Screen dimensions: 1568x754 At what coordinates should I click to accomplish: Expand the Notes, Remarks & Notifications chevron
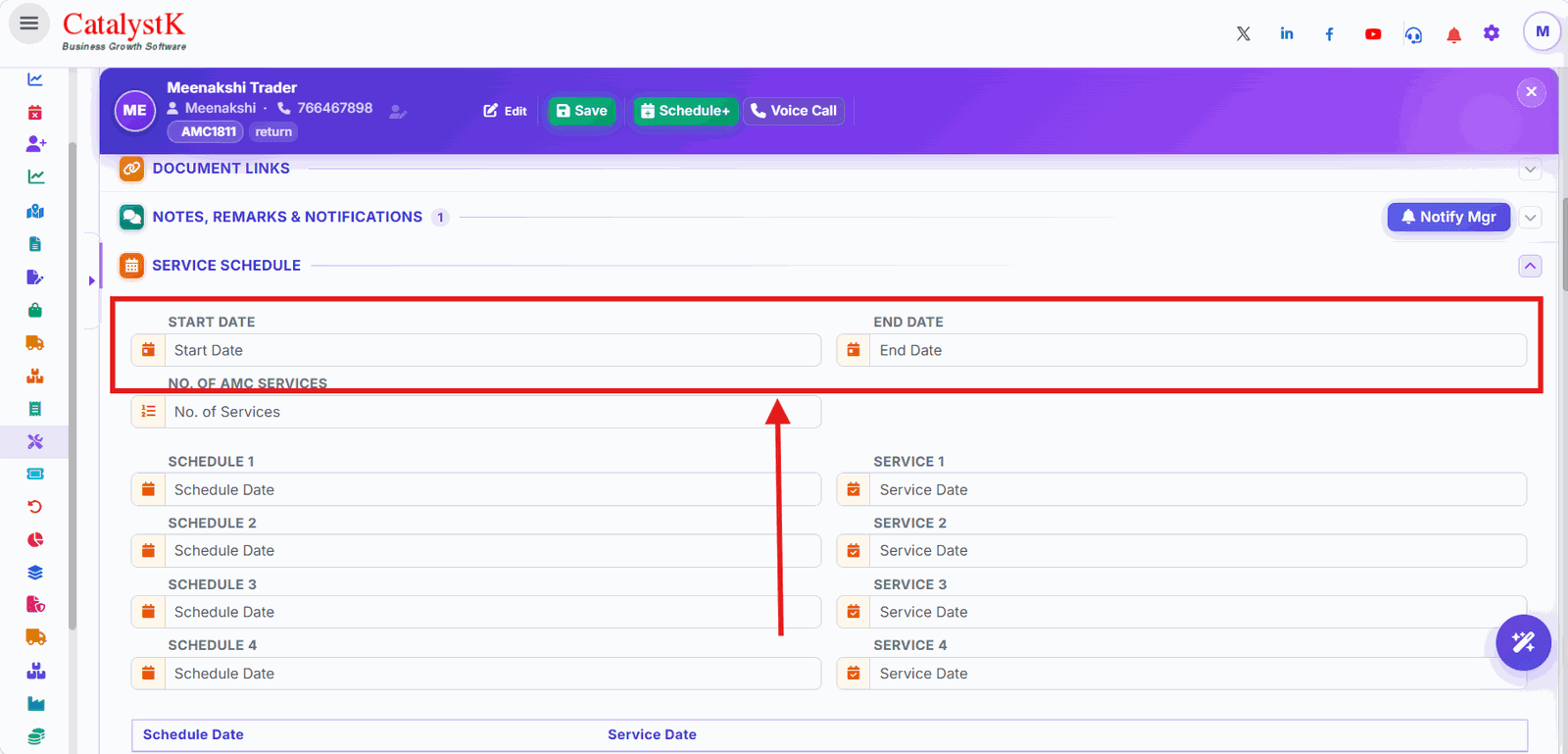pyautogui.click(x=1530, y=218)
